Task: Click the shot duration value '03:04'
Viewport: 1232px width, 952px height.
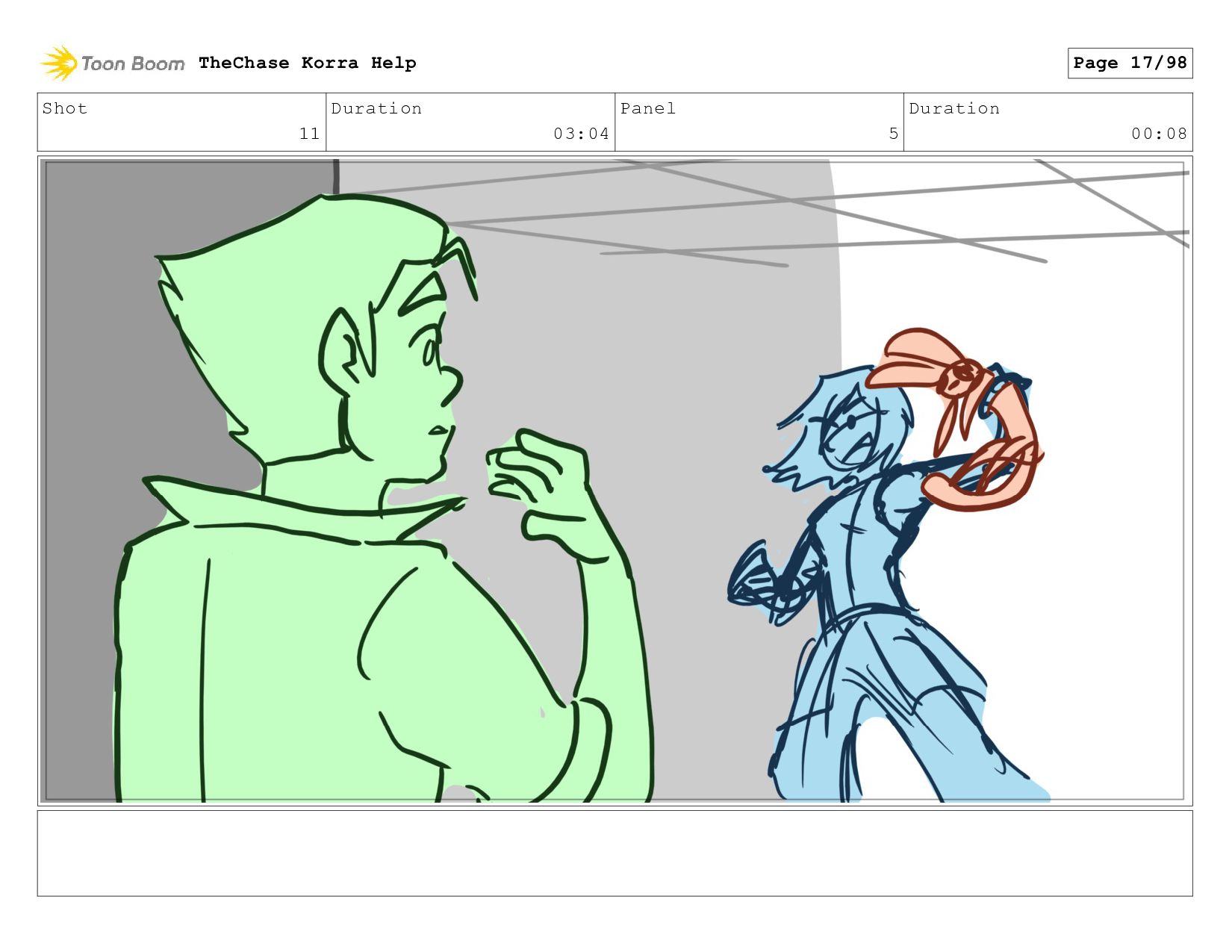Action: (x=581, y=134)
